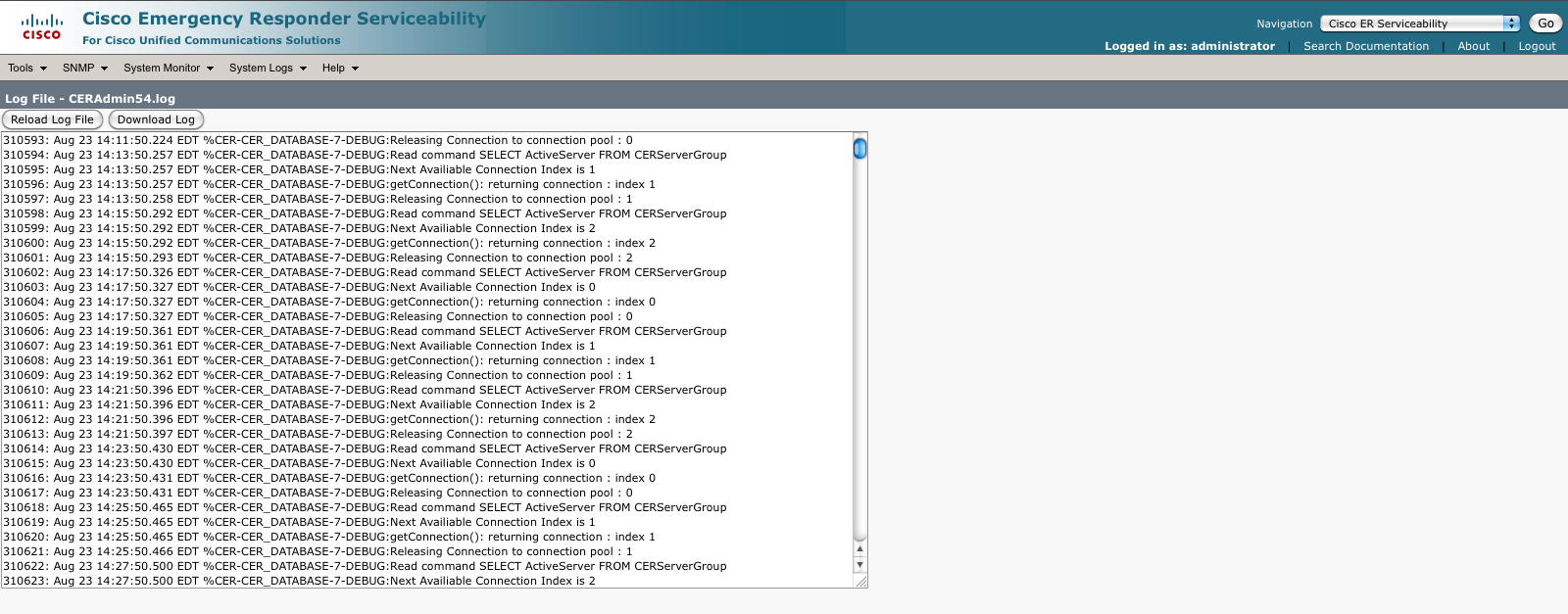Click inside the log text area at line 310600
Screen dimensions: 1568x614
tap(329, 243)
